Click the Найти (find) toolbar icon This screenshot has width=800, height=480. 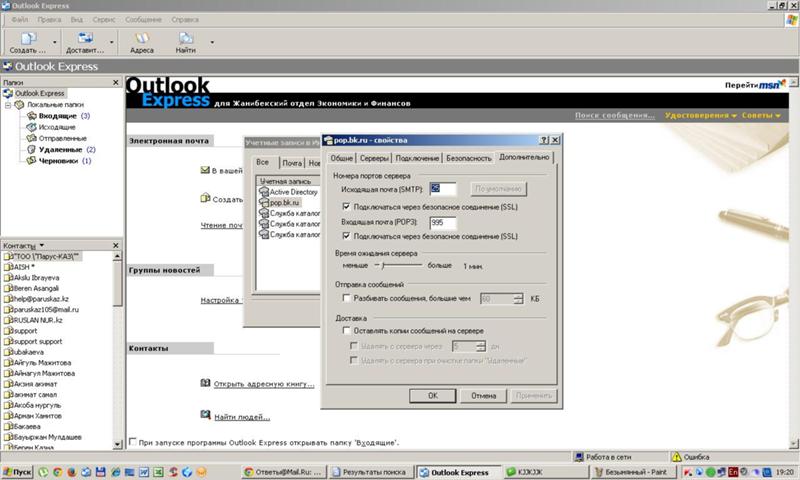click(186, 39)
